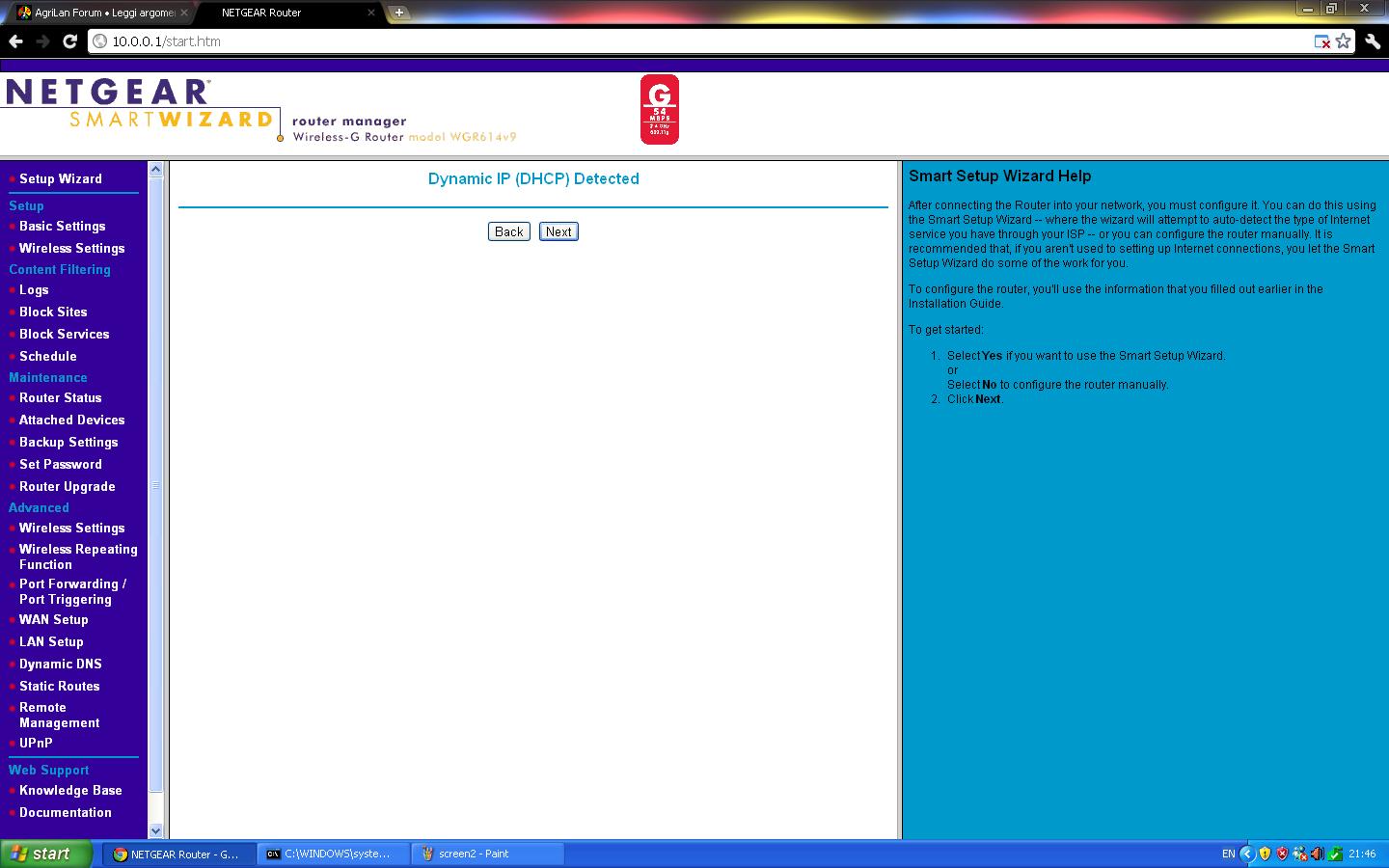Open the Chrome wrench menu
This screenshot has width=1389, height=868.
click(x=1372, y=41)
